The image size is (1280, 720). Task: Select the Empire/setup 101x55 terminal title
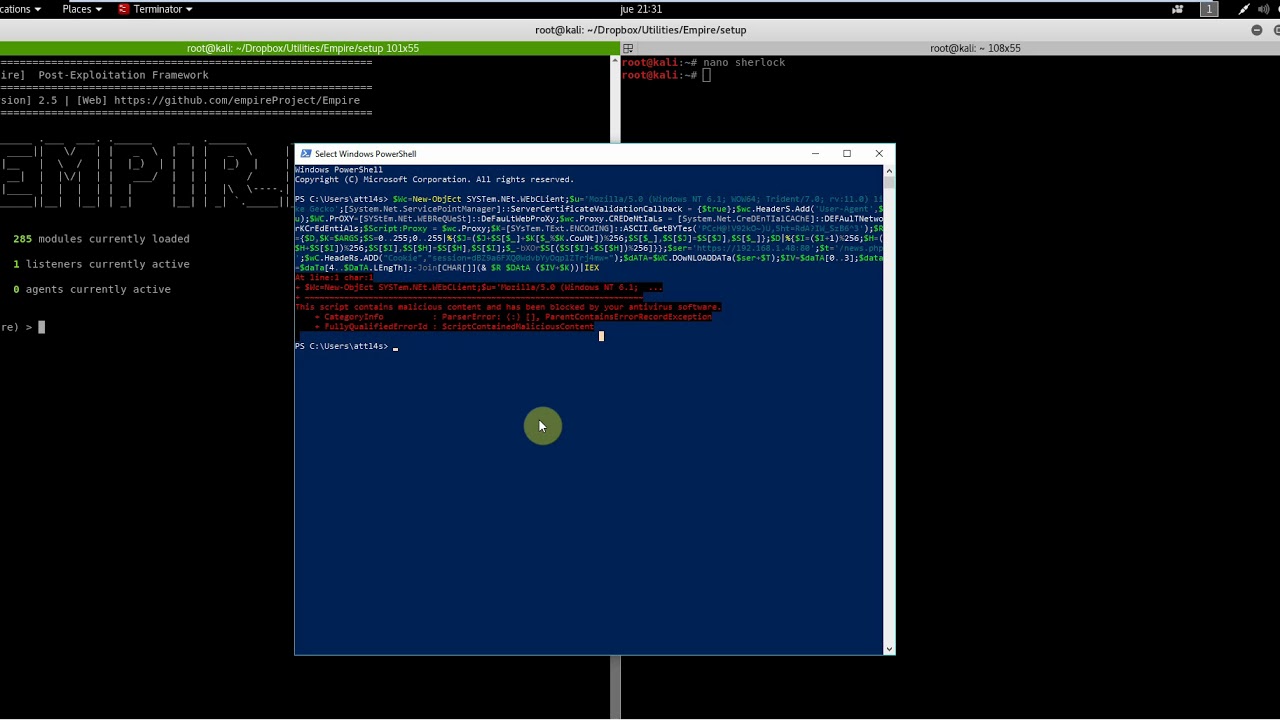pyautogui.click(x=303, y=48)
